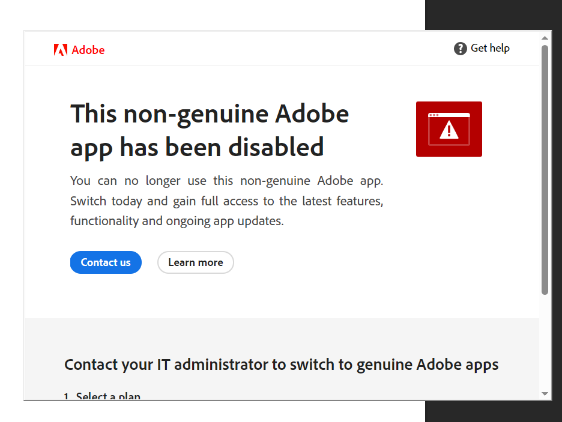
Task: Click the scrollbar up arrow
Action: pyautogui.click(x=545, y=38)
